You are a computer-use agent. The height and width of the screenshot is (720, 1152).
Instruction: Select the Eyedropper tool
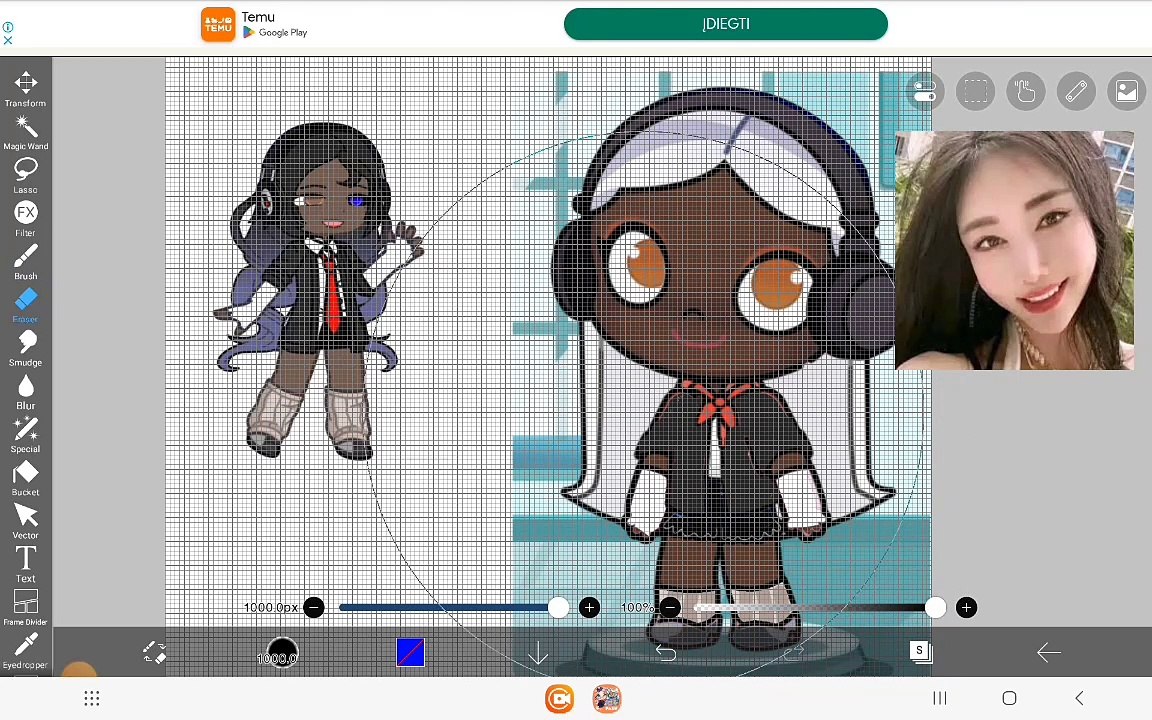pyautogui.click(x=26, y=652)
